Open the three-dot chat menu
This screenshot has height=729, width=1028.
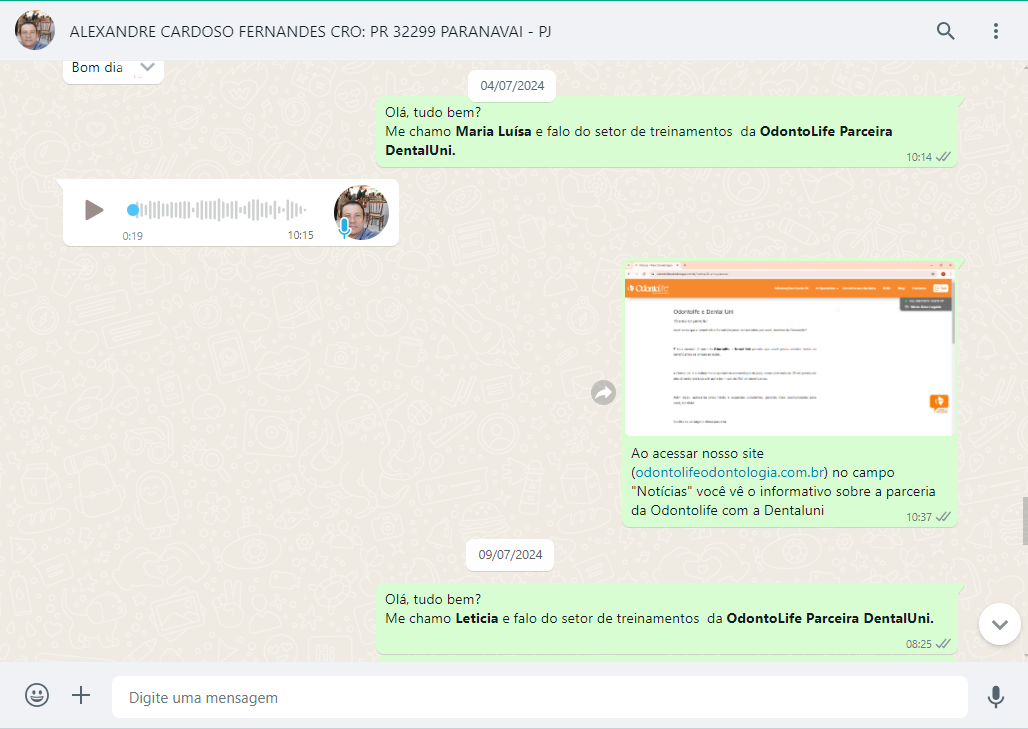tap(995, 31)
